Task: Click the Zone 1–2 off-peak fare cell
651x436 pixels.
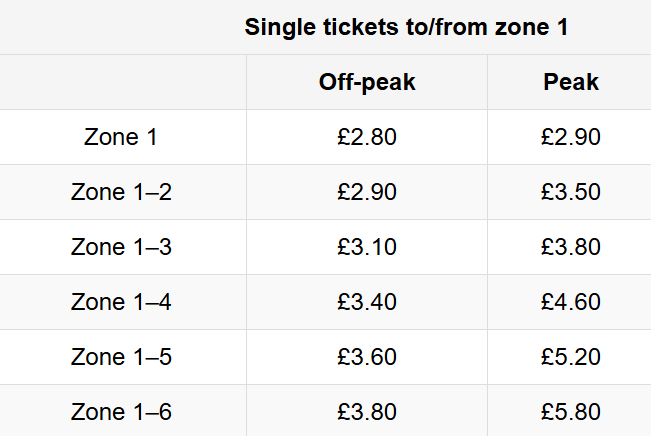Action: 367,192
